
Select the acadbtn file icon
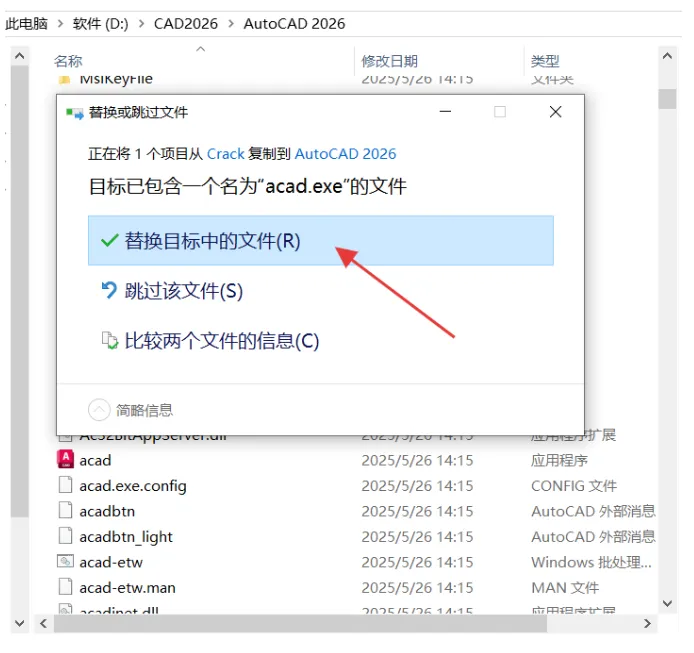(x=66, y=510)
